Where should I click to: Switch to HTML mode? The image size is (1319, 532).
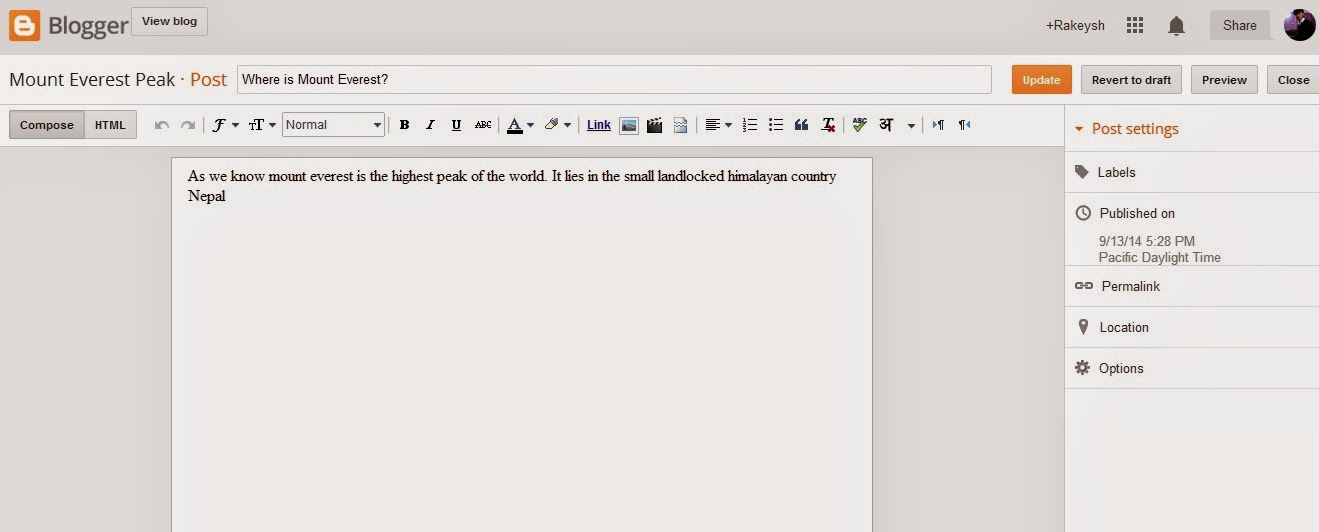click(x=111, y=125)
